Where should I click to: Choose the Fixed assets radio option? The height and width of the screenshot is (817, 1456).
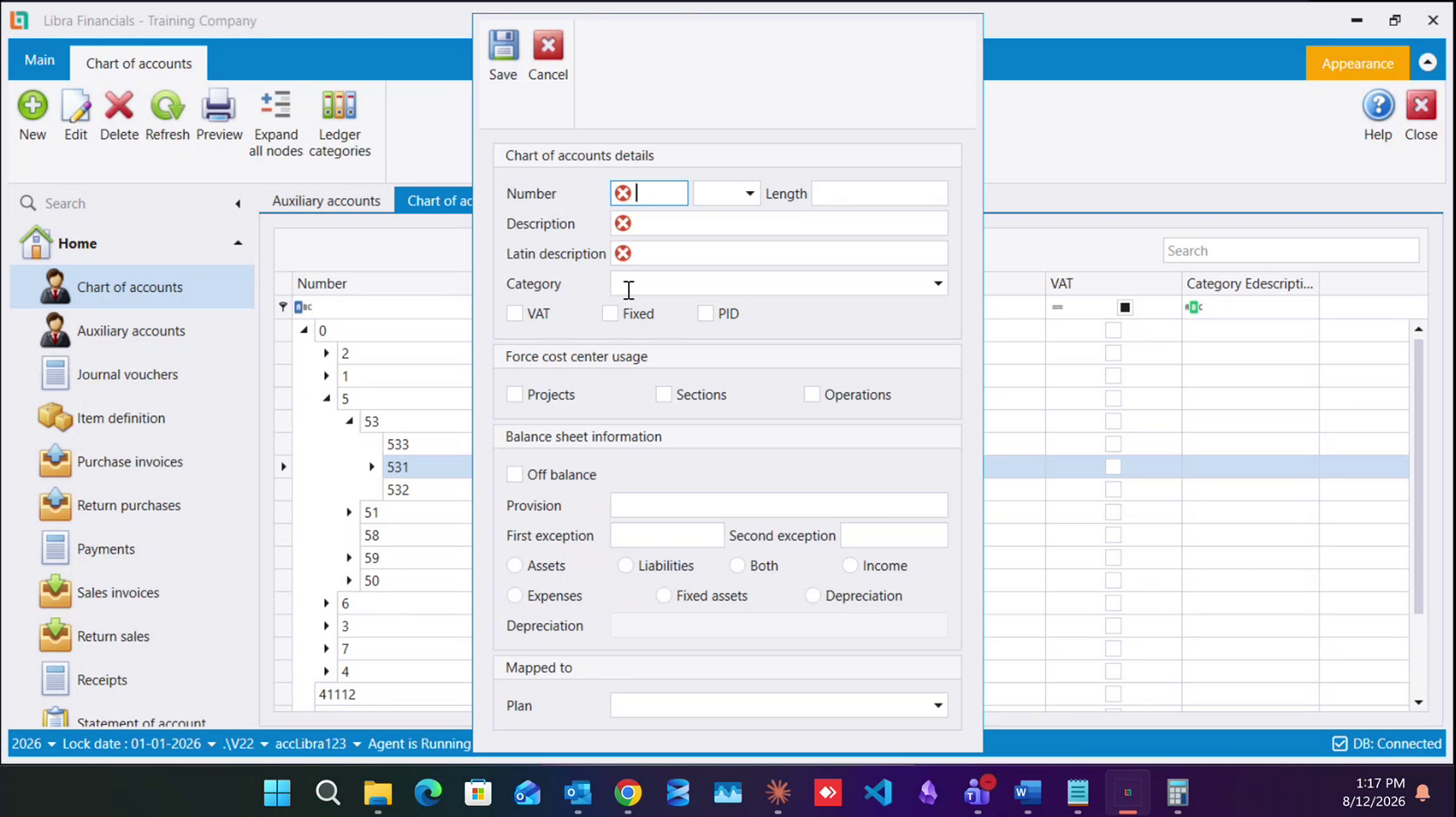pos(664,596)
